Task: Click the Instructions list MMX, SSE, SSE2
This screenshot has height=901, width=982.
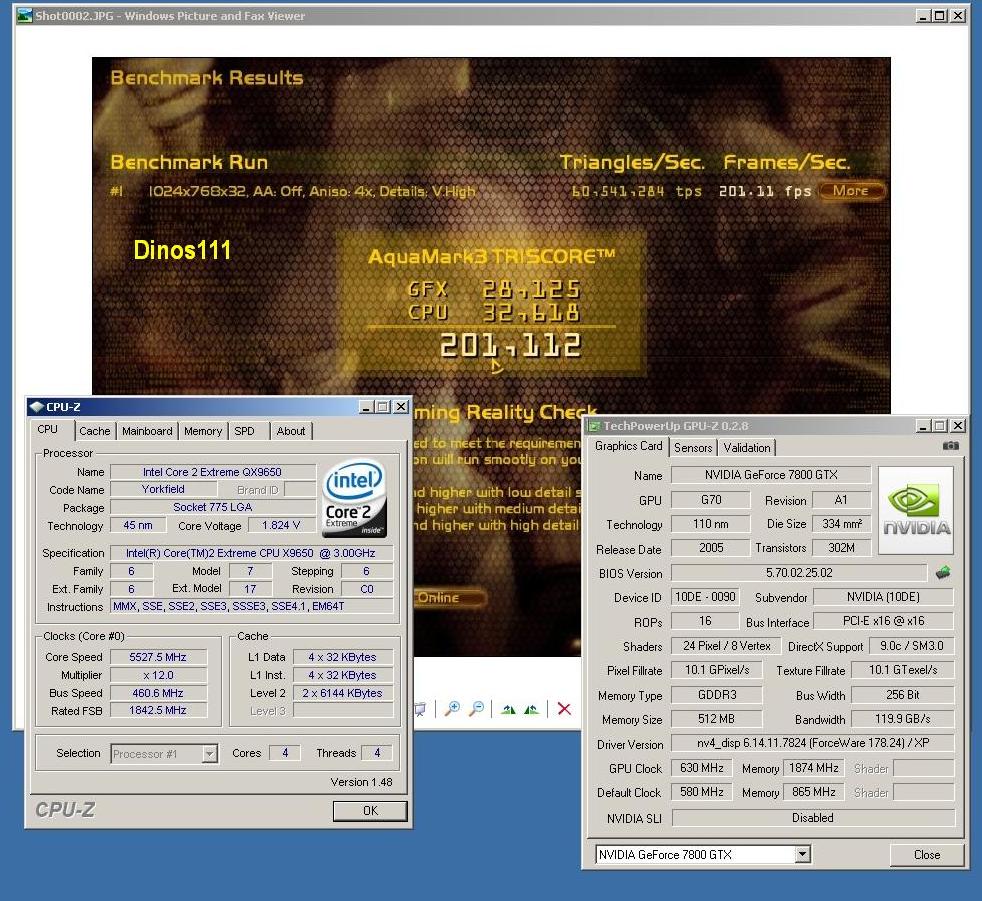Action: (251, 606)
